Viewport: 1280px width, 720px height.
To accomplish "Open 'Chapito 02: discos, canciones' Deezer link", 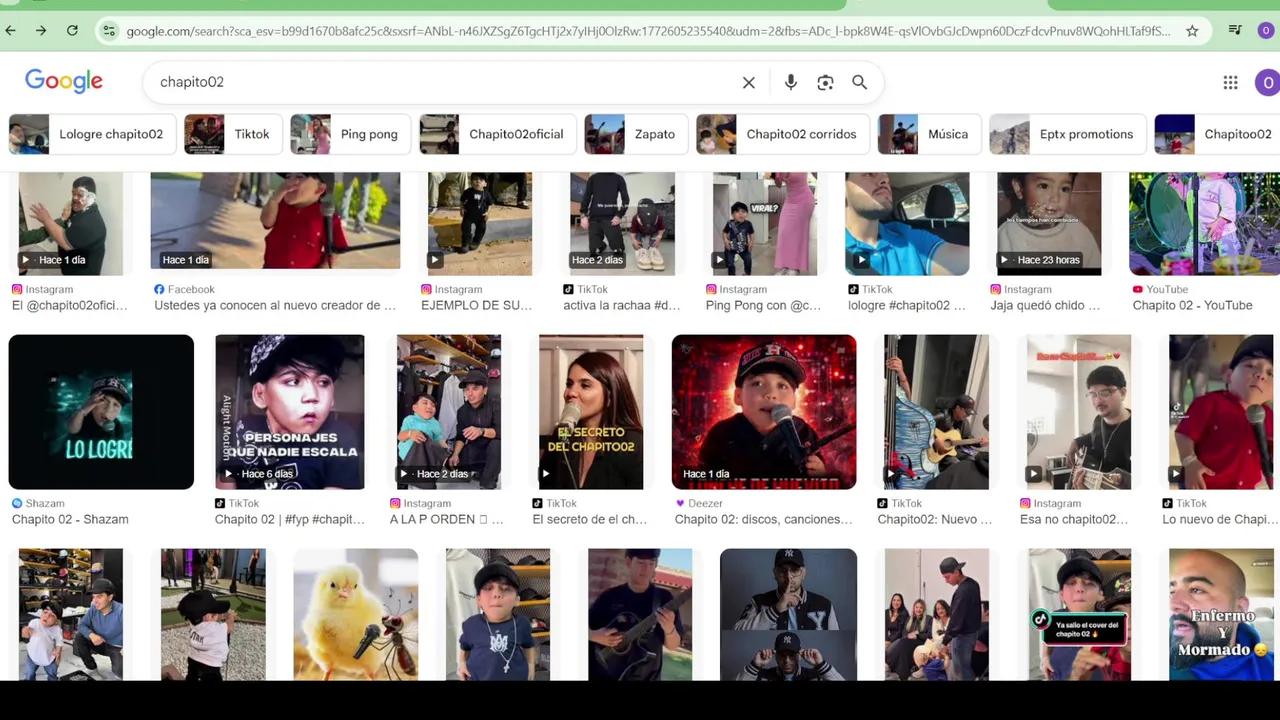I will (x=764, y=519).
